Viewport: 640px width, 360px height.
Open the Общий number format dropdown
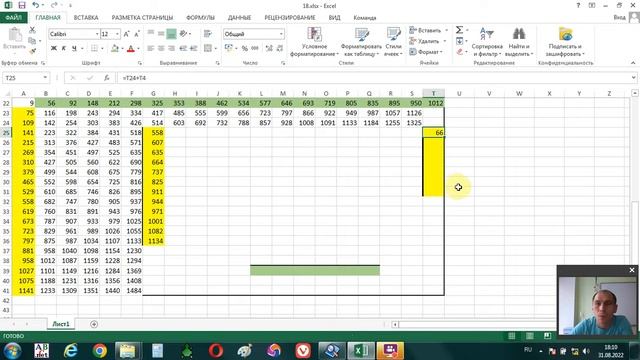pyautogui.click(x=281, y=34)
